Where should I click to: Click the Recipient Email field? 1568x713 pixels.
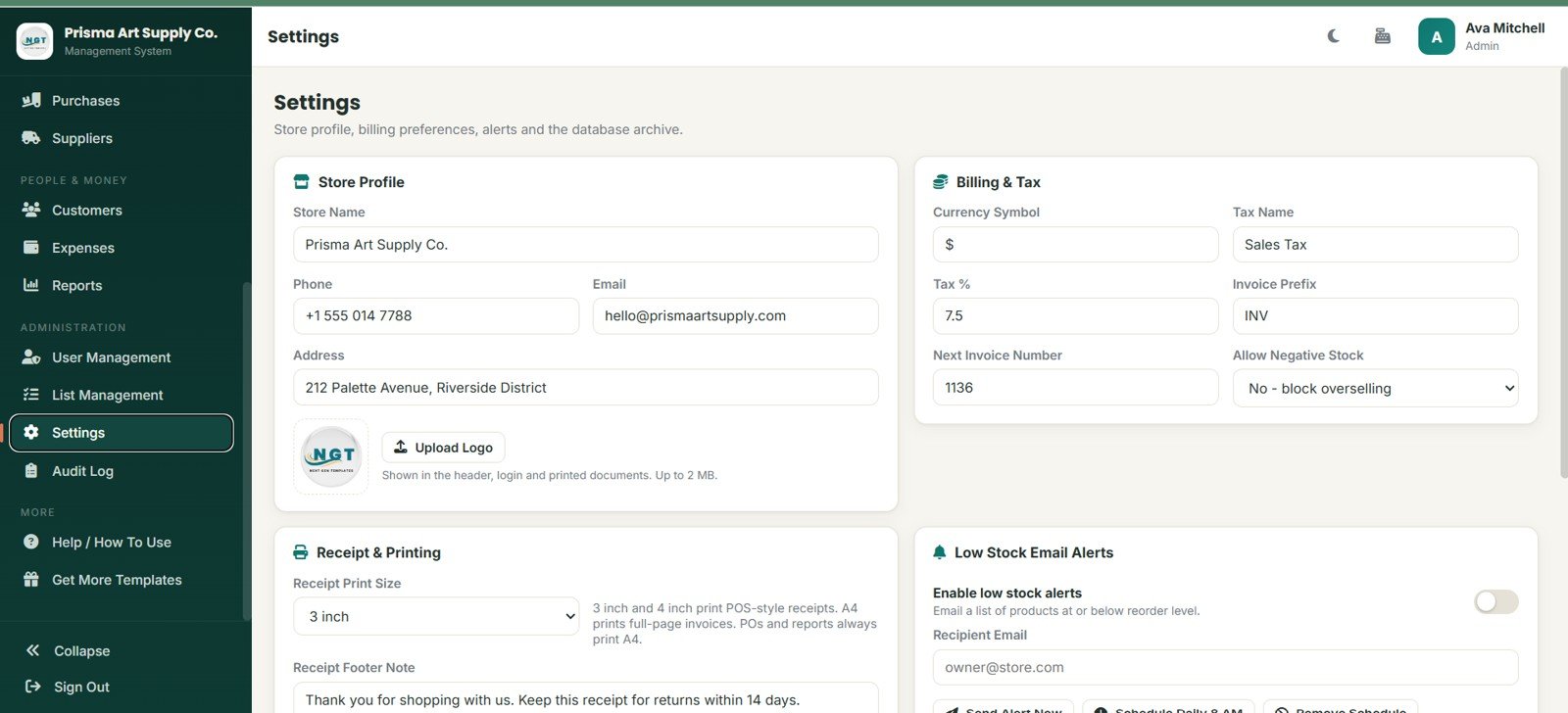click(1226, 667)
